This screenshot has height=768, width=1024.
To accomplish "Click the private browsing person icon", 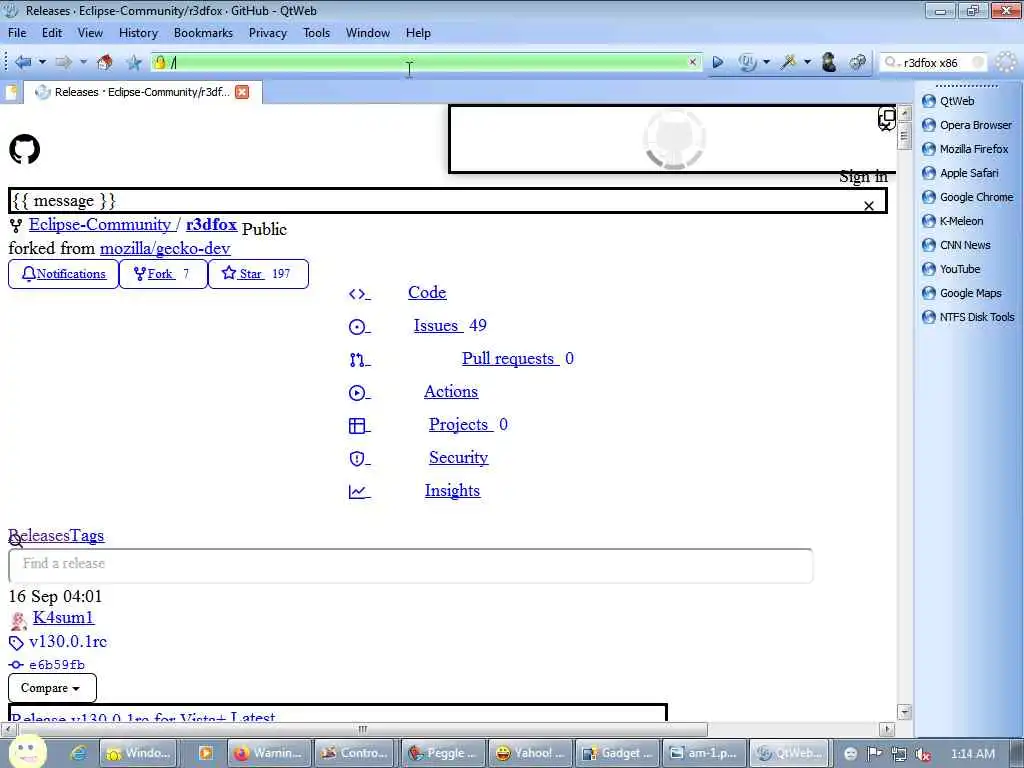I will click(x=829, y=62).
